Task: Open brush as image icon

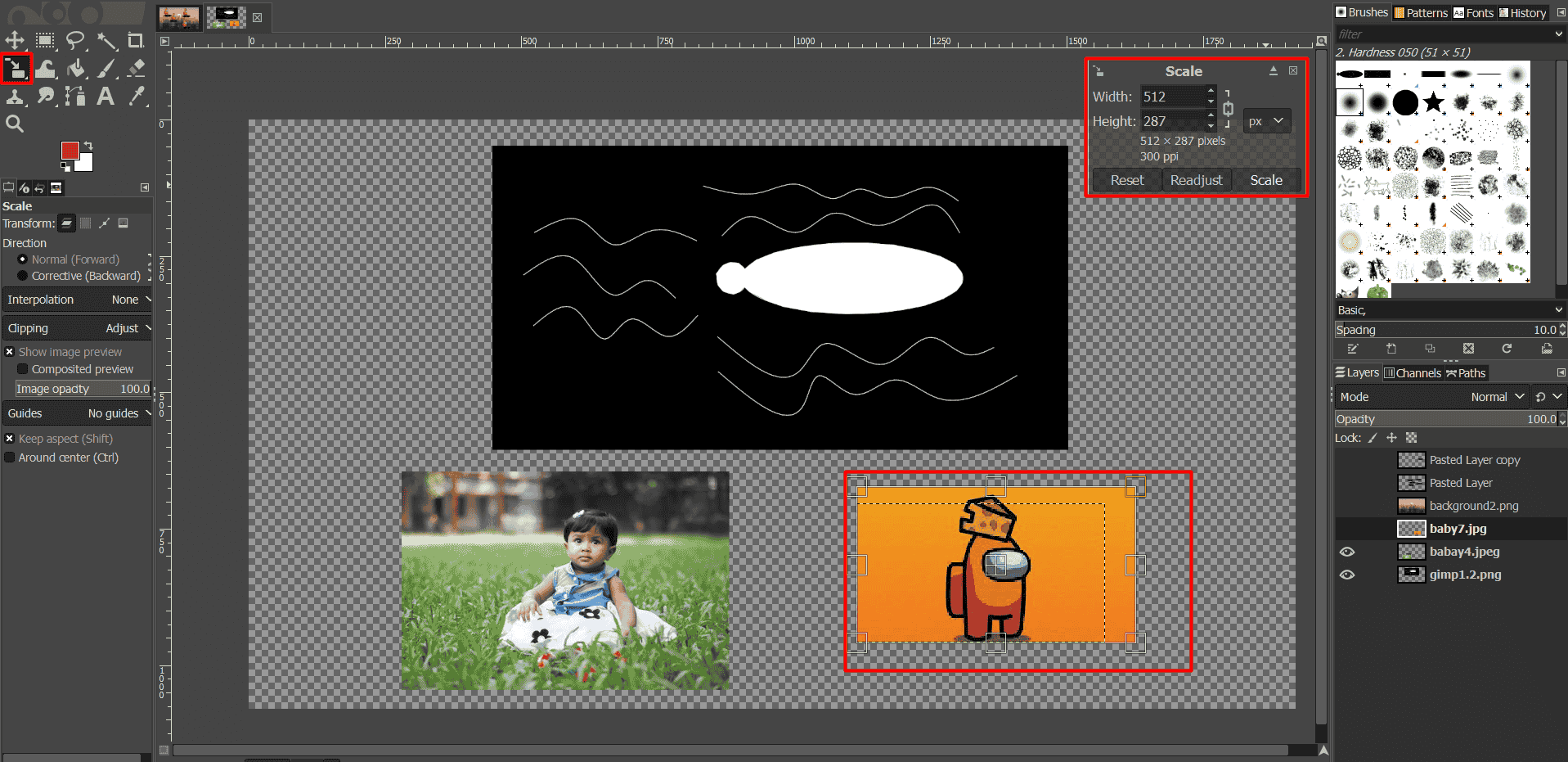Action: tap(1547, 349)
